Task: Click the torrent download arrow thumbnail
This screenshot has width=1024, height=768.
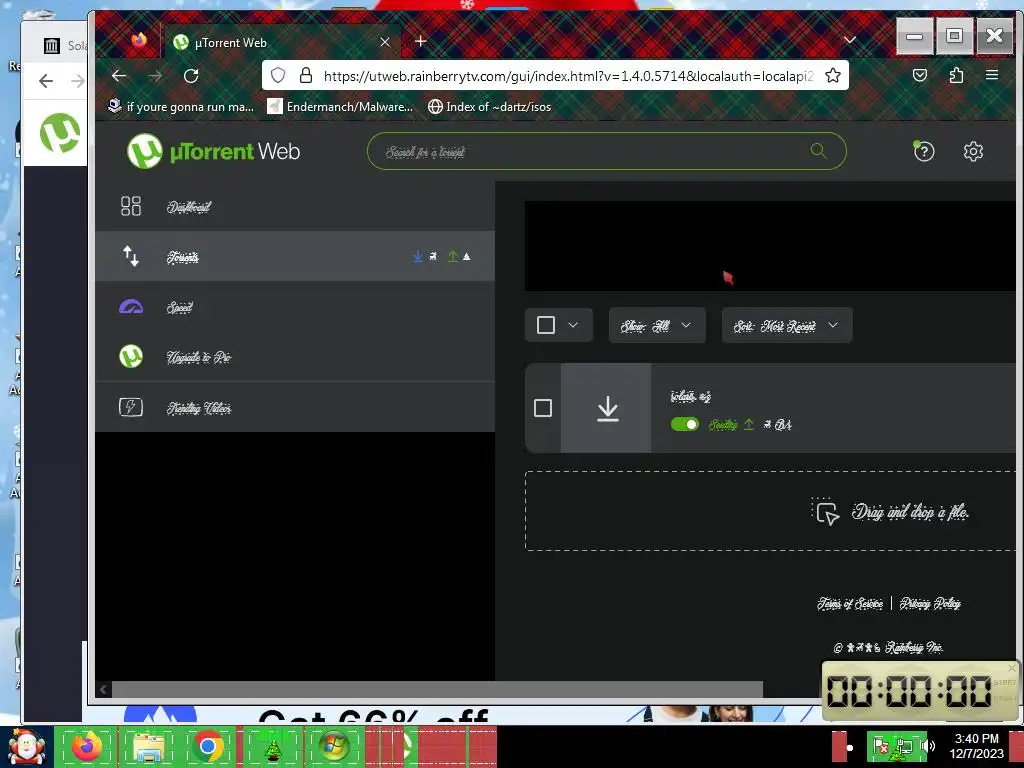Action: click(x=607, y=408)
